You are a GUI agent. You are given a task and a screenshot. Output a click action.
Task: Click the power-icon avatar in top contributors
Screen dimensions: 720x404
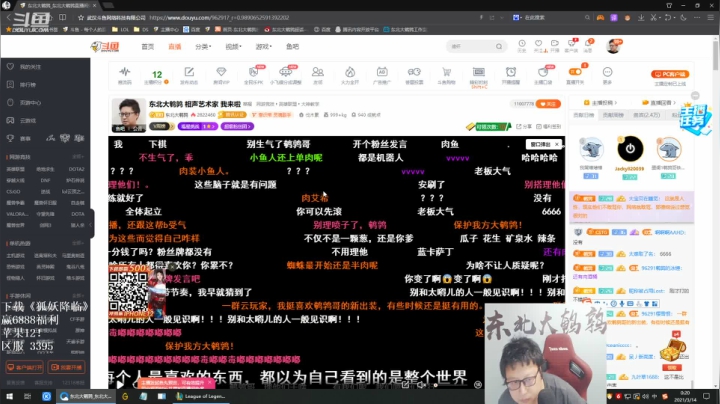(630, 149)
